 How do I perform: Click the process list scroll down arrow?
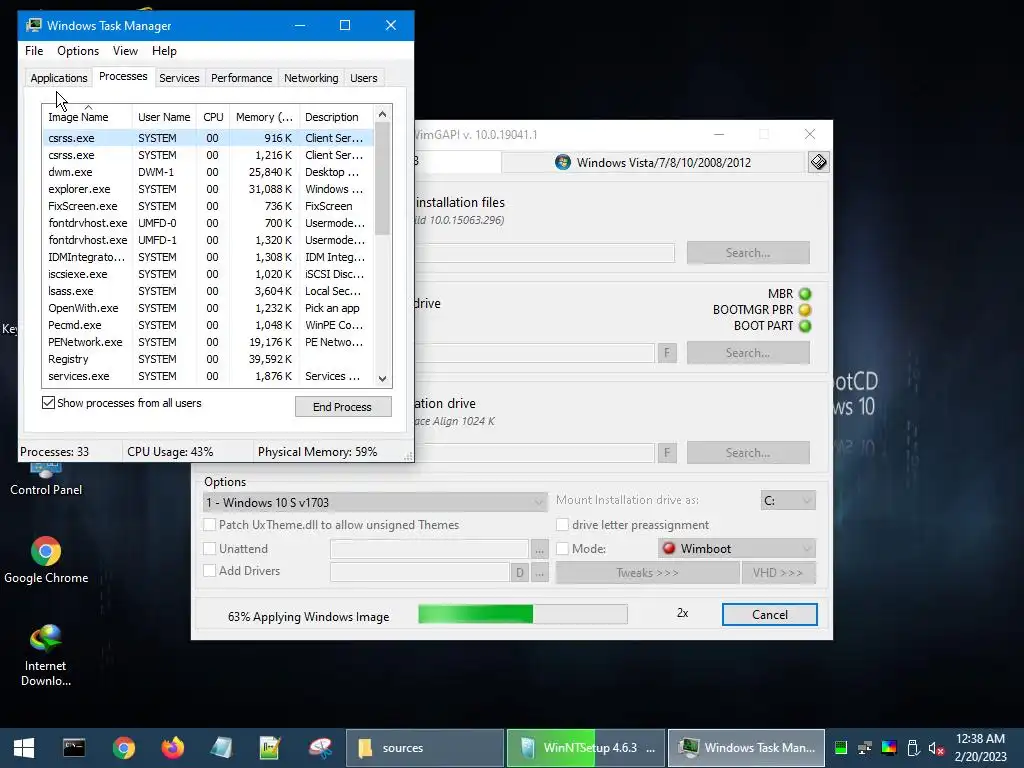click(383, 379)
